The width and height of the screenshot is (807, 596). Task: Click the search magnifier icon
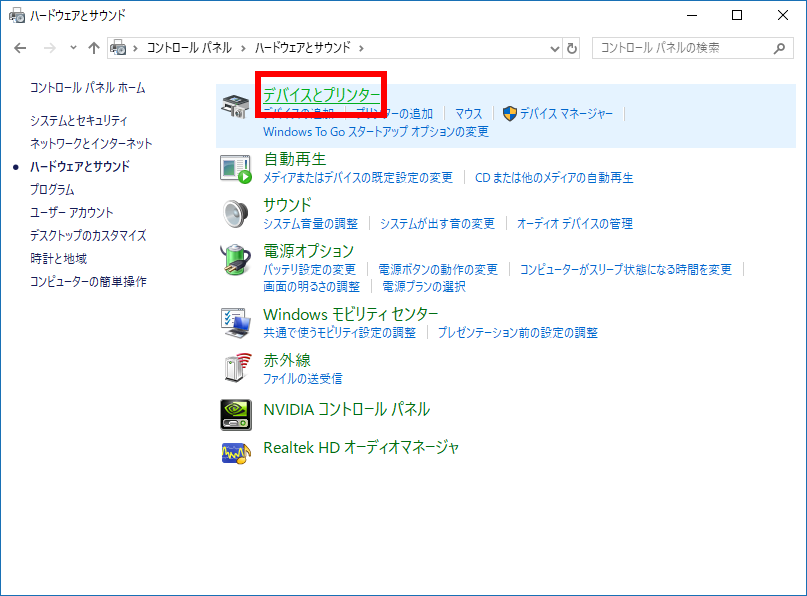[779, 48]
